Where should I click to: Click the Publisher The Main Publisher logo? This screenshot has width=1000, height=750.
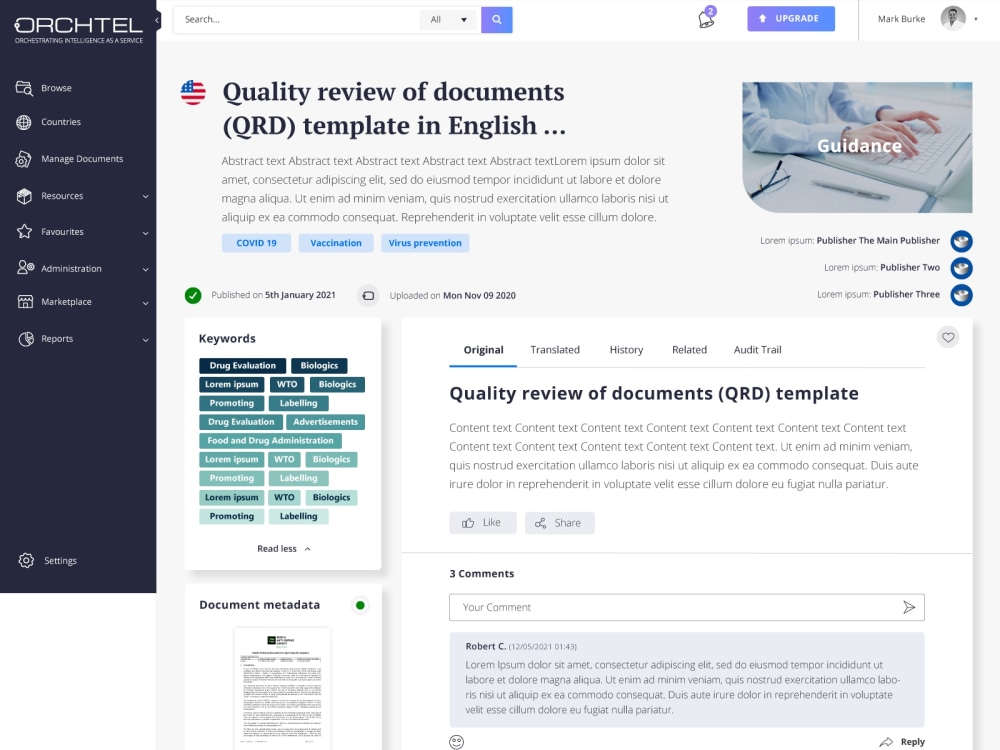point(961,241)
